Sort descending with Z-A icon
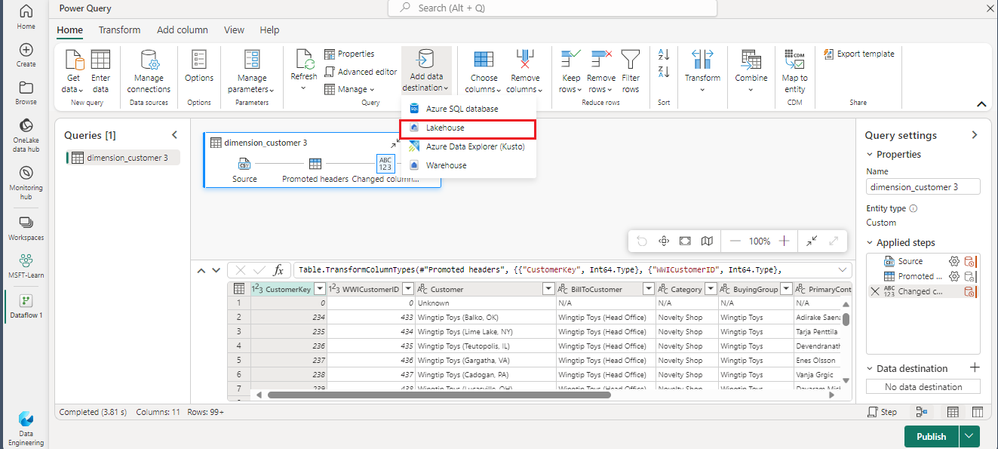Viewport: 998px width, 449px height. pos(664,71)
